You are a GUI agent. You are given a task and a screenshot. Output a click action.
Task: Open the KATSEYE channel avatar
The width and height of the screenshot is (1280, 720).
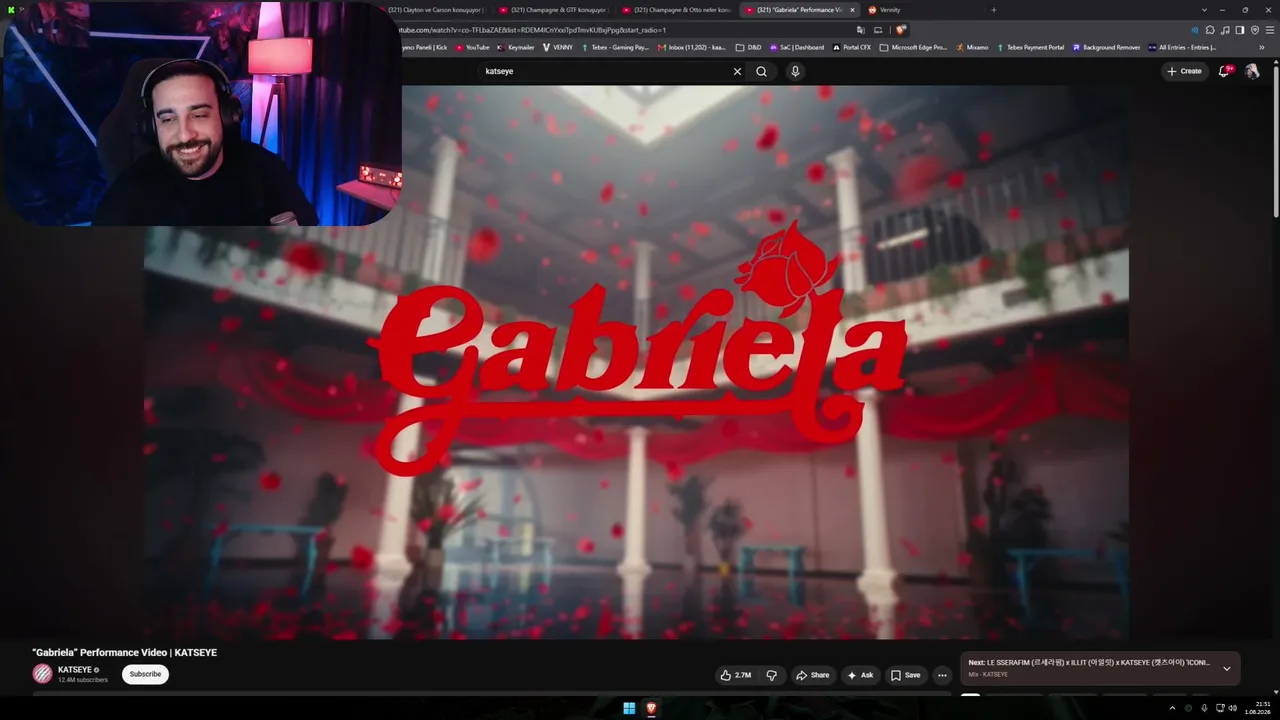pyautogui.click(x=42, y=674)
